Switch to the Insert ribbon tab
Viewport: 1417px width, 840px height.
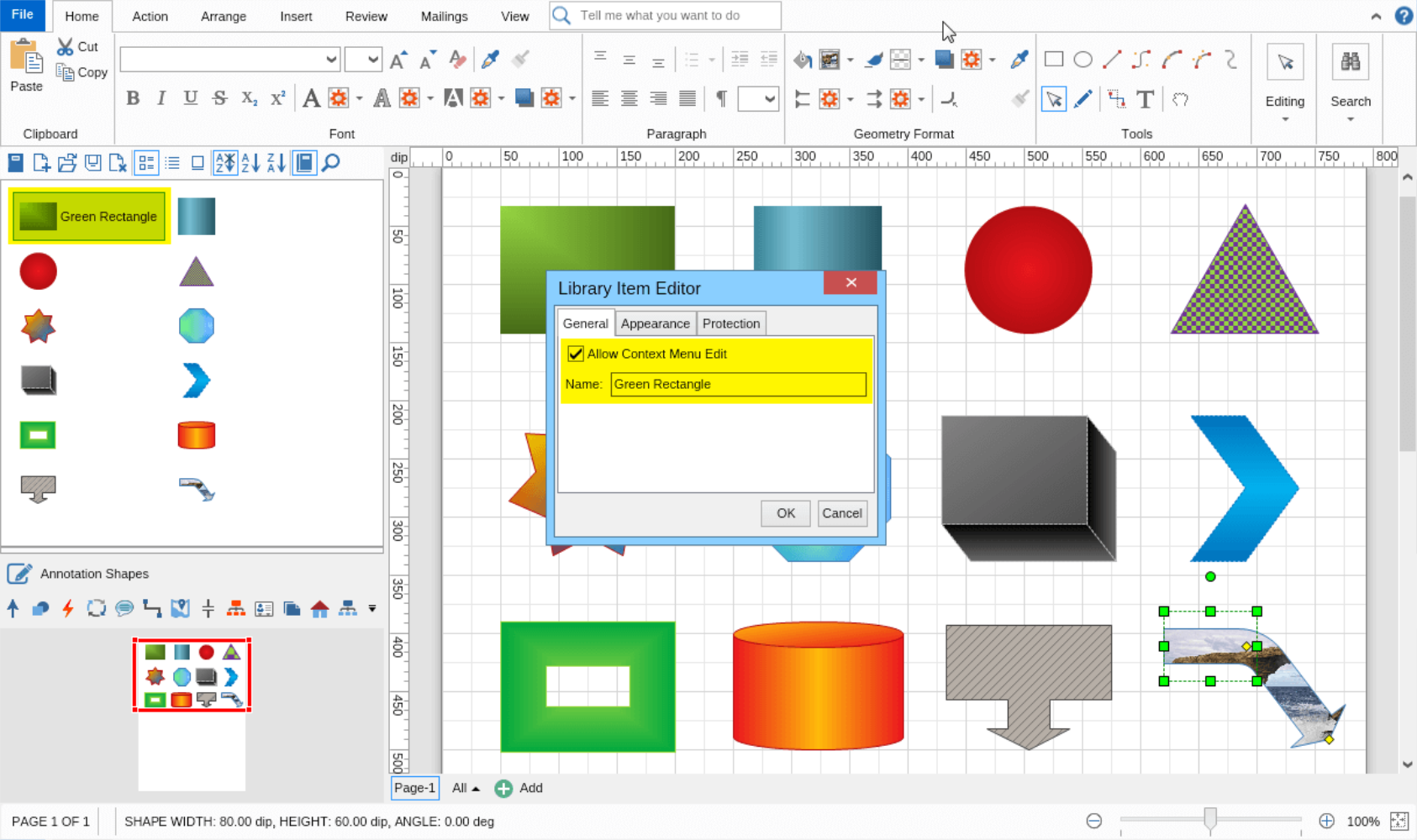296,16
